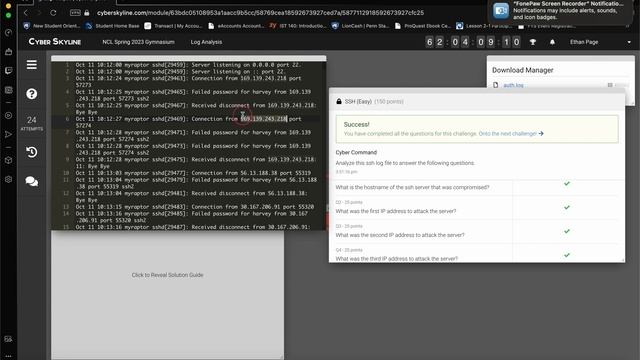Expand the Ethan Page user dropdown arrow
Viewport: 640px width, 360px height.
click(629, 42)
